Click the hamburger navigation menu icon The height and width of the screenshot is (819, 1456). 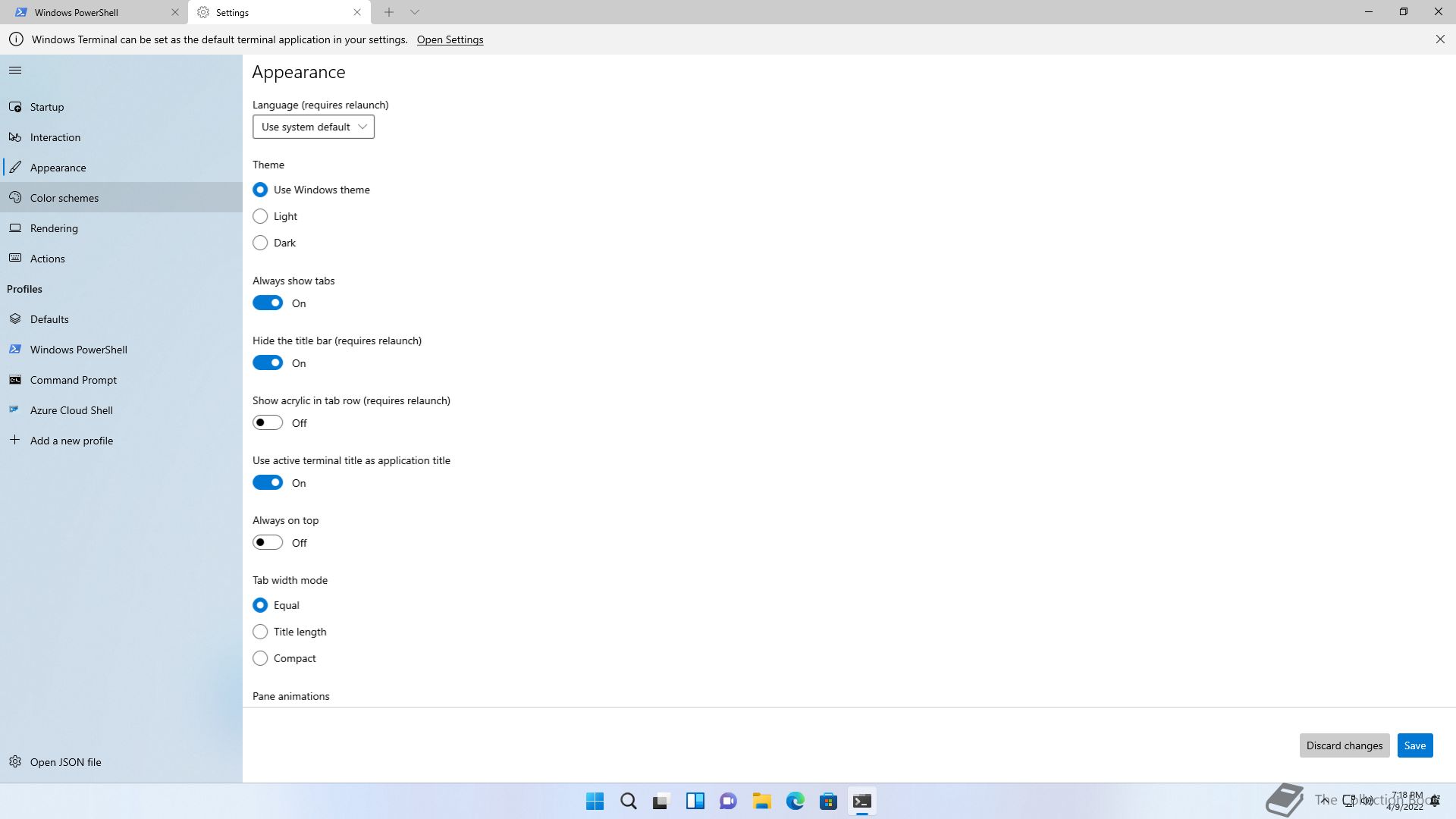15,71
